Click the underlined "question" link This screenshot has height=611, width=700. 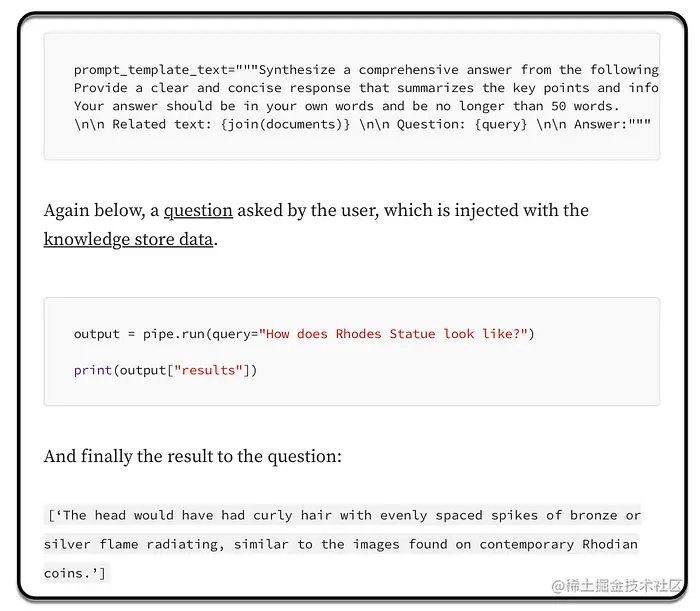coord(198,211)
